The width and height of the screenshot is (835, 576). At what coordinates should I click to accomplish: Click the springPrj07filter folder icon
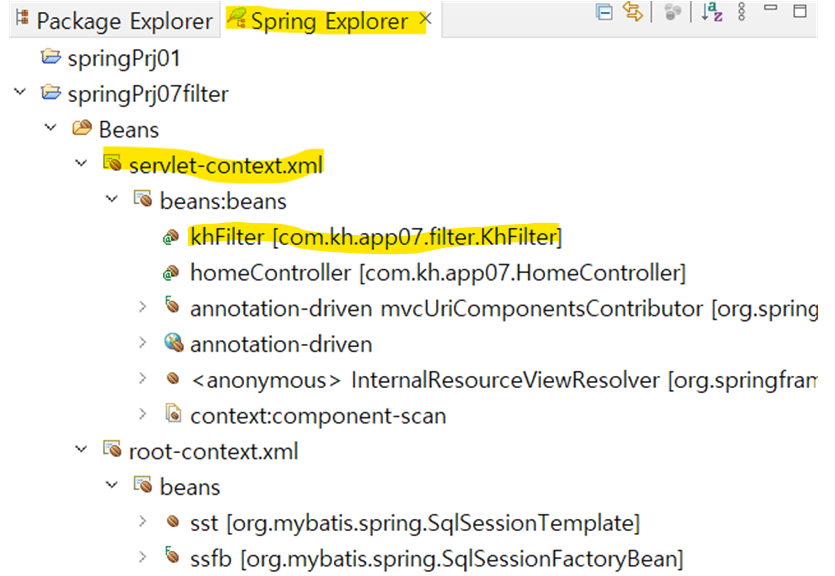[51, 92]
